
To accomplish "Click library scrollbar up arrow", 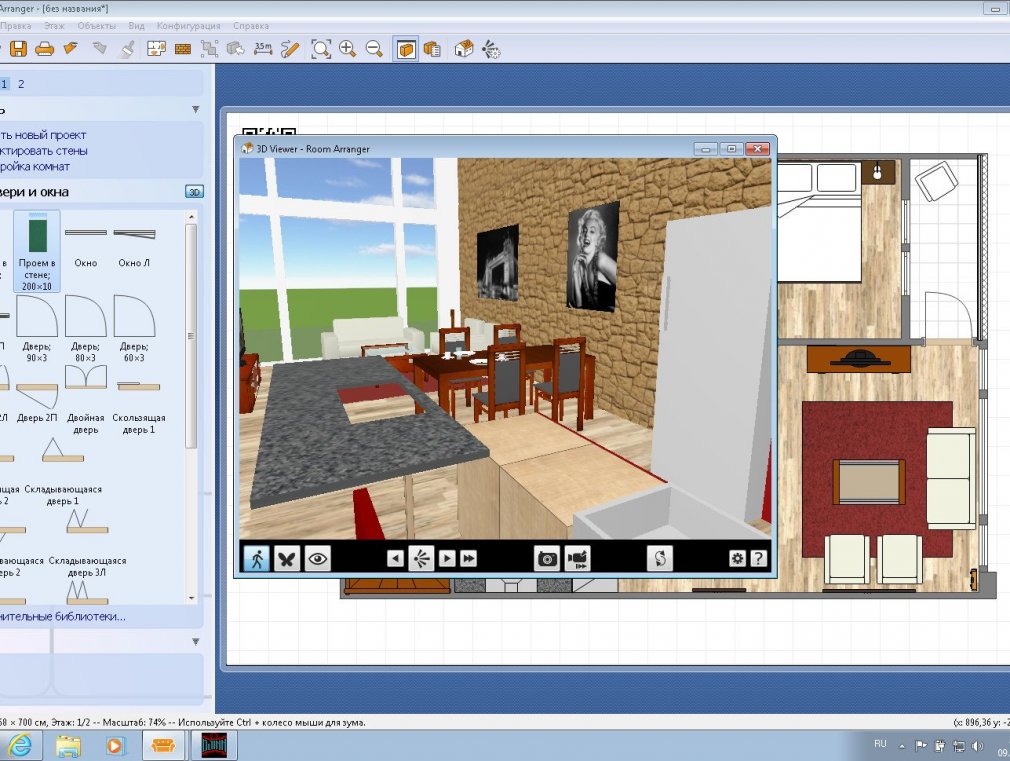I will tap(191, 217).
